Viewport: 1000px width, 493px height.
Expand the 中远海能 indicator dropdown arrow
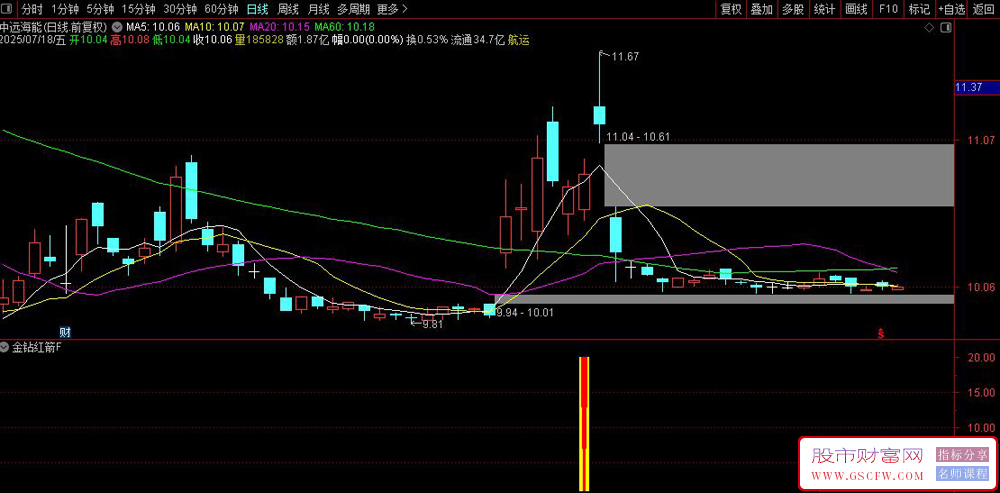coord(117,27)
